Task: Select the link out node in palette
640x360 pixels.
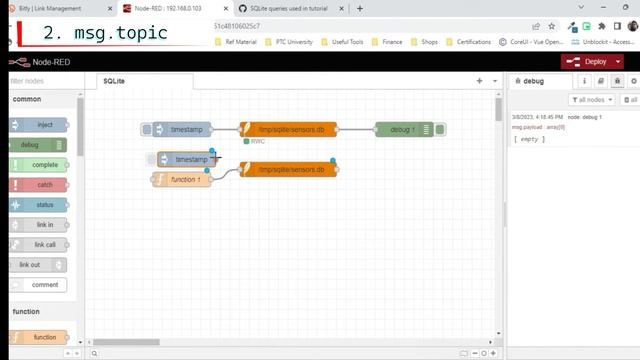Action: tap(38, 265)
